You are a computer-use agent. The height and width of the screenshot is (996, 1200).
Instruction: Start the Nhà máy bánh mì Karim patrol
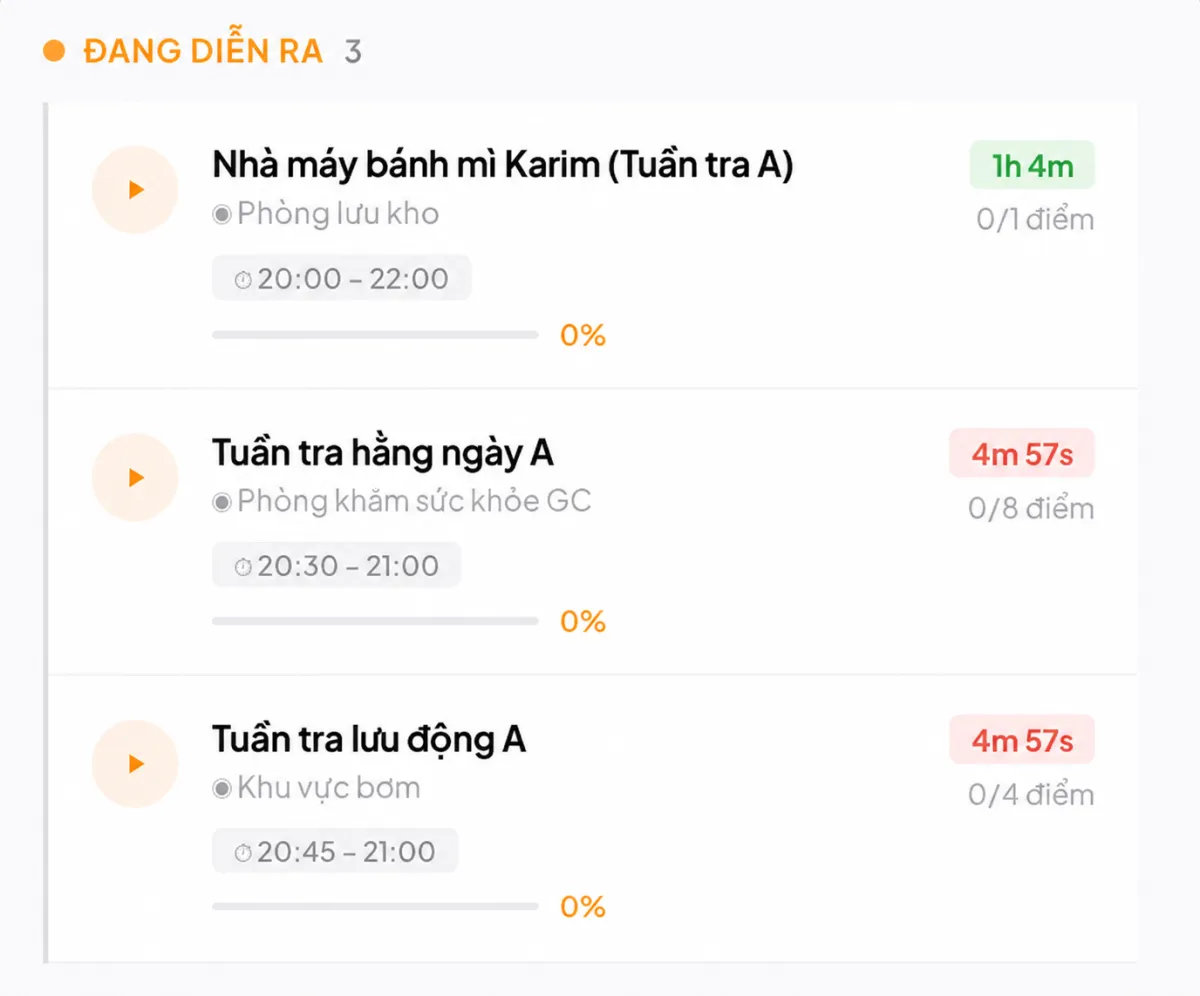[x=135, y=190]
